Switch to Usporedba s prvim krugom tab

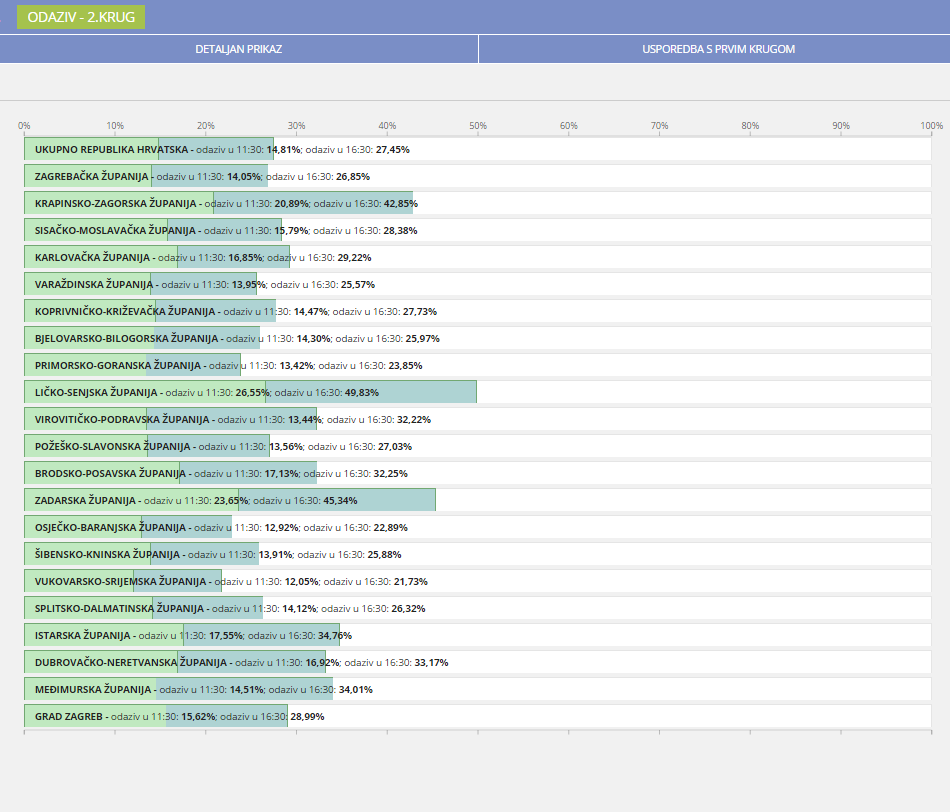(x=714, y=49)
